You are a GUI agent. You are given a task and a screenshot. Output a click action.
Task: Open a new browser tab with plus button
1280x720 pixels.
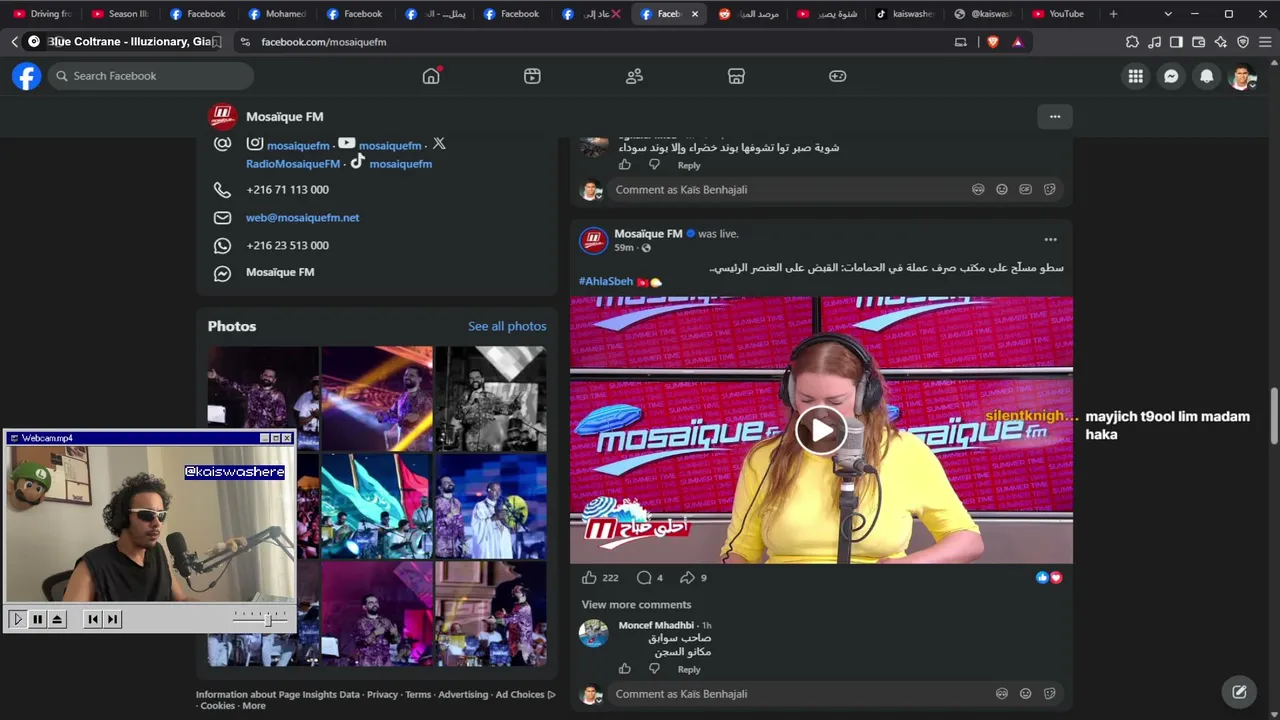(x=1113, y=14)
